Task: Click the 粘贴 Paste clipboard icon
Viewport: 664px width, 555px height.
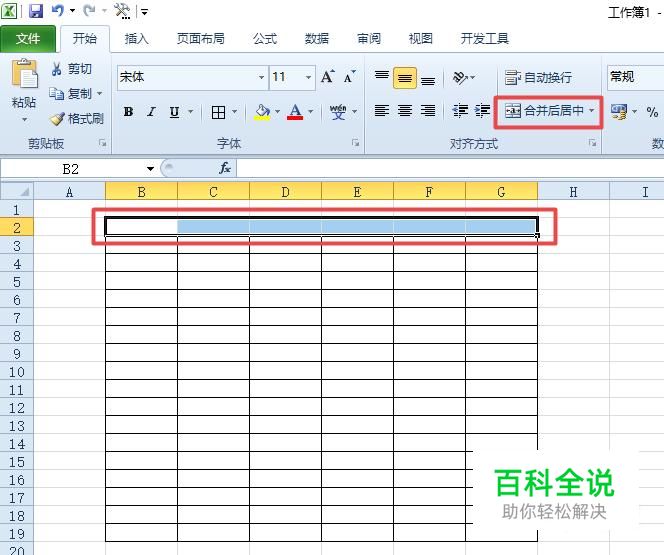Action: coord(24,75)
